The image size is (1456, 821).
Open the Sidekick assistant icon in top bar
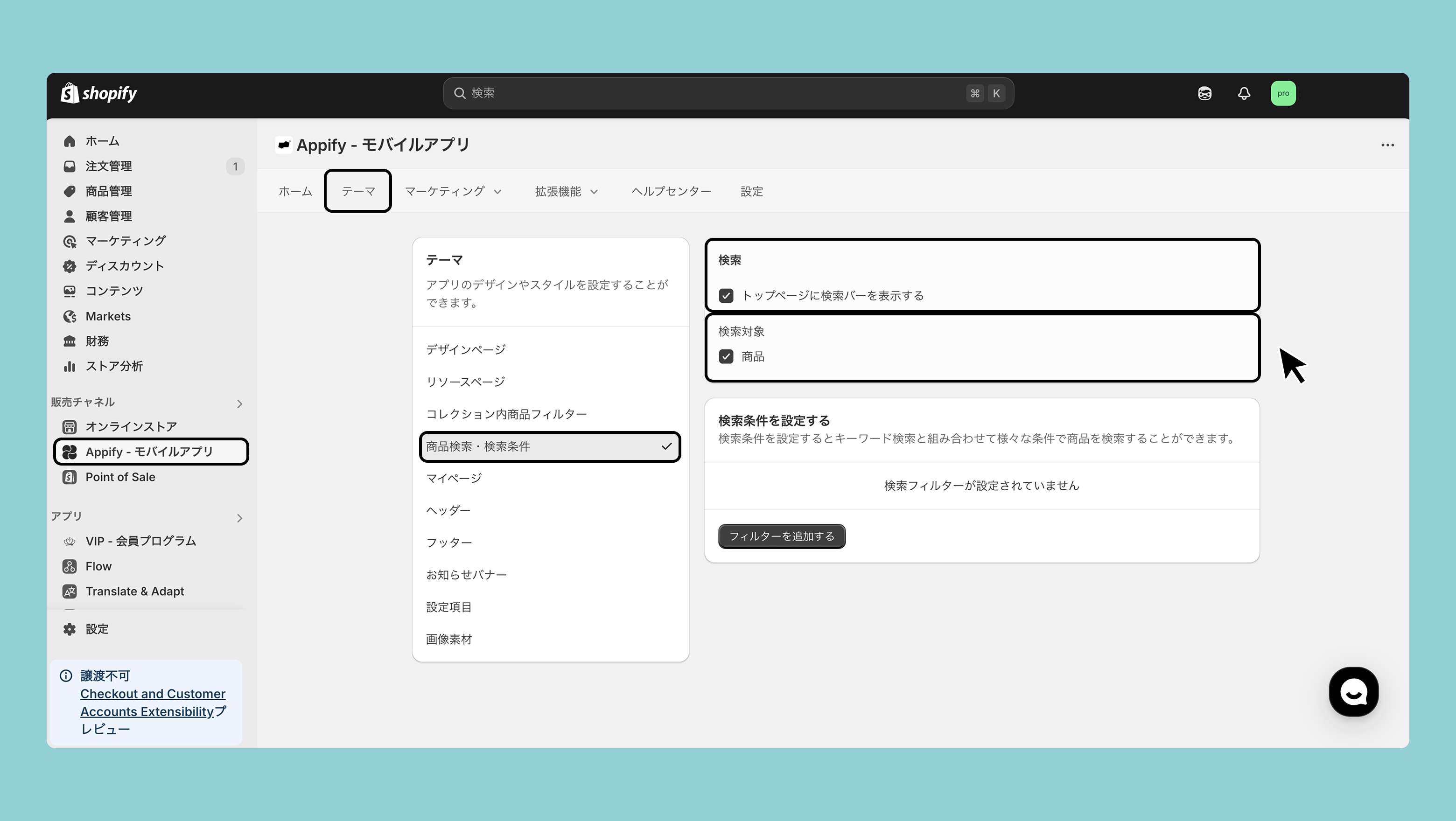click(1204, 93)
